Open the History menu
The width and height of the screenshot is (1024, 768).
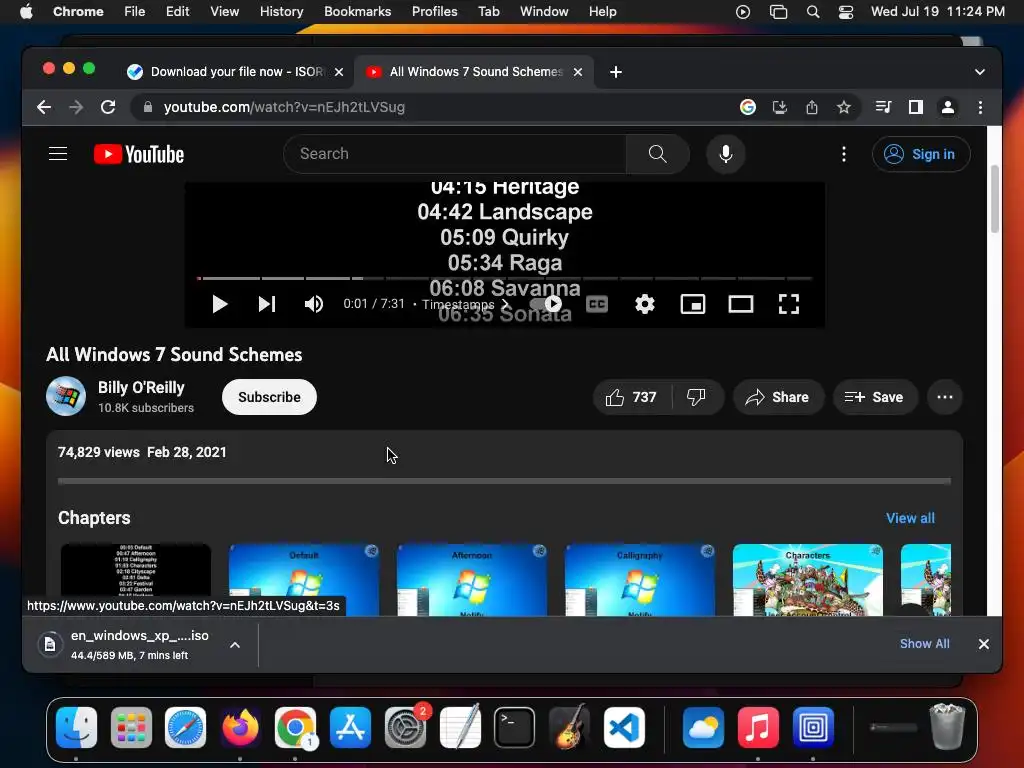(281, 11)
